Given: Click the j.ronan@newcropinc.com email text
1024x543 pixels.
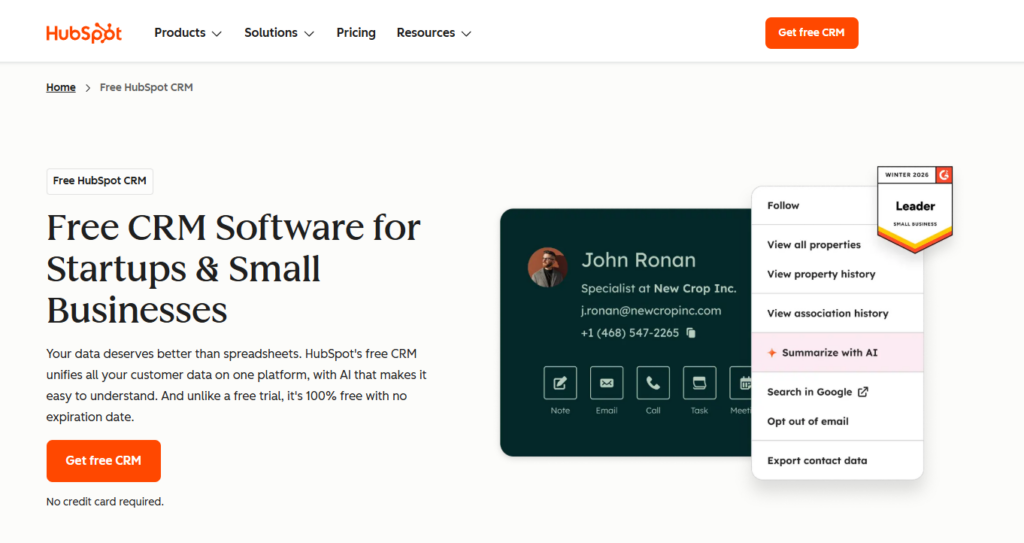Looking at the screenshot, I should (651, 311).
